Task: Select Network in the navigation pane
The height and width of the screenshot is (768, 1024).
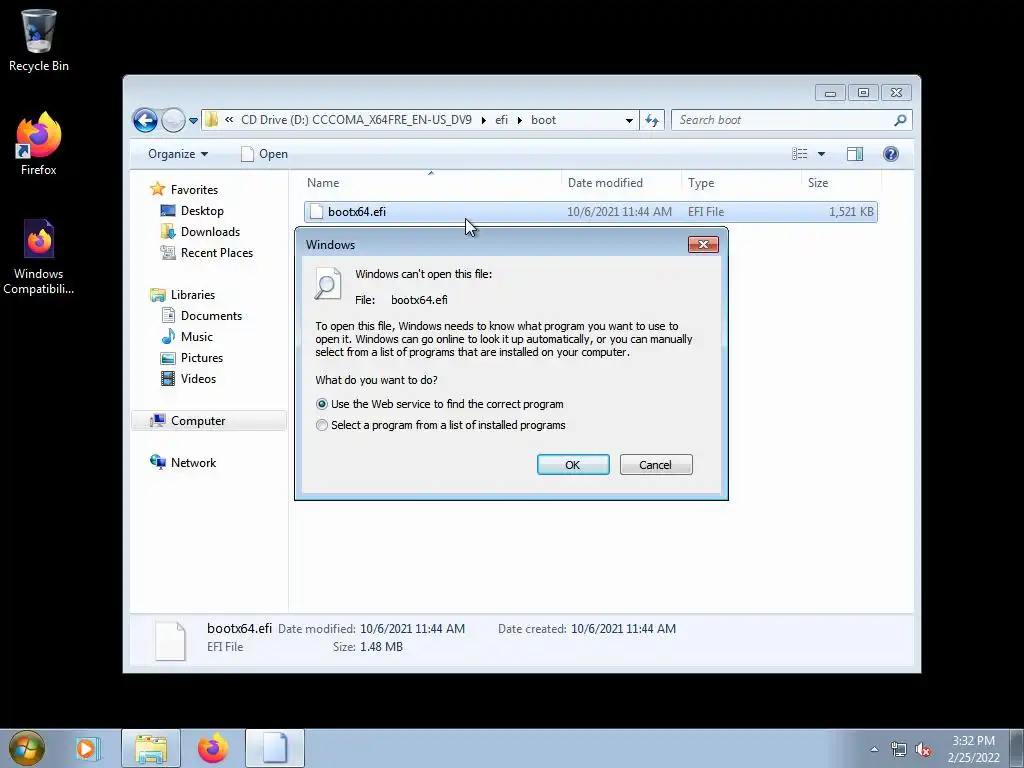Action: 184,463
